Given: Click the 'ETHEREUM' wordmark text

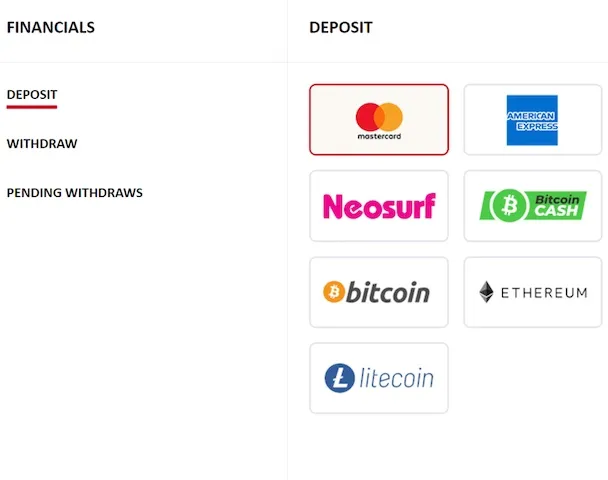Looking at the screenshot, I should pos(543,293).
